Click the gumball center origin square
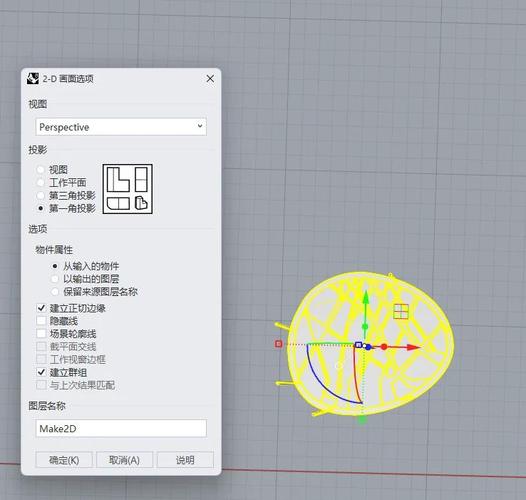The image size is (526, 500). coord(358,345)
